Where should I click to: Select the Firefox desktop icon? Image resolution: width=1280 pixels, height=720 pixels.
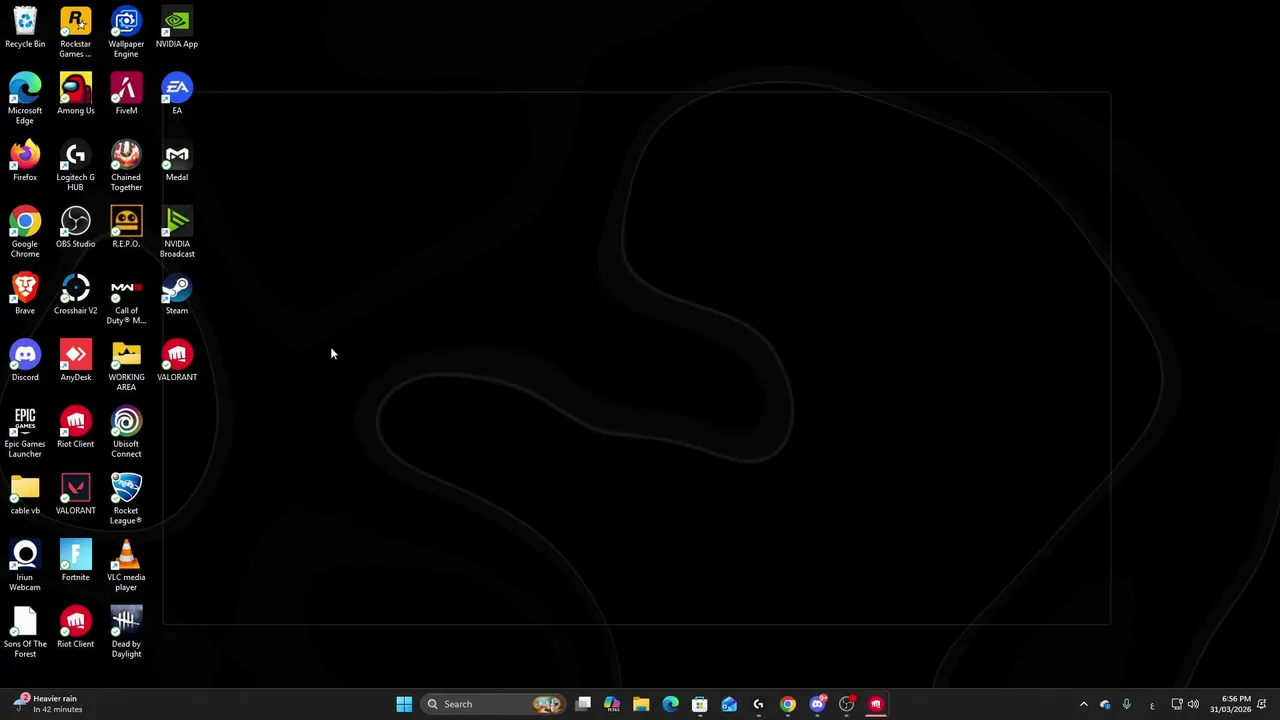point(25,161)
